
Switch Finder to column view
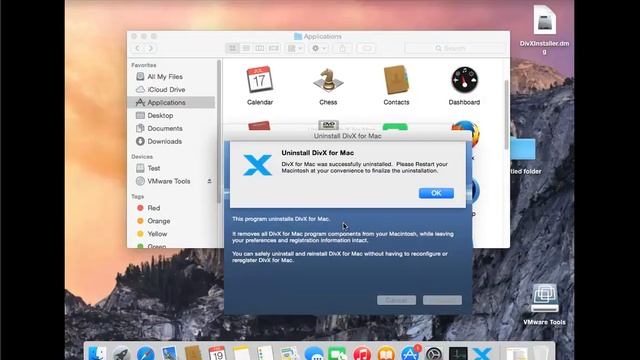260,48
